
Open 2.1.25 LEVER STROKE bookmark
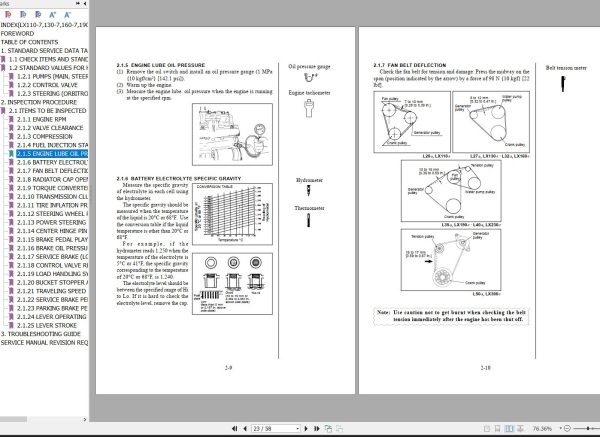tap(47, 325)
